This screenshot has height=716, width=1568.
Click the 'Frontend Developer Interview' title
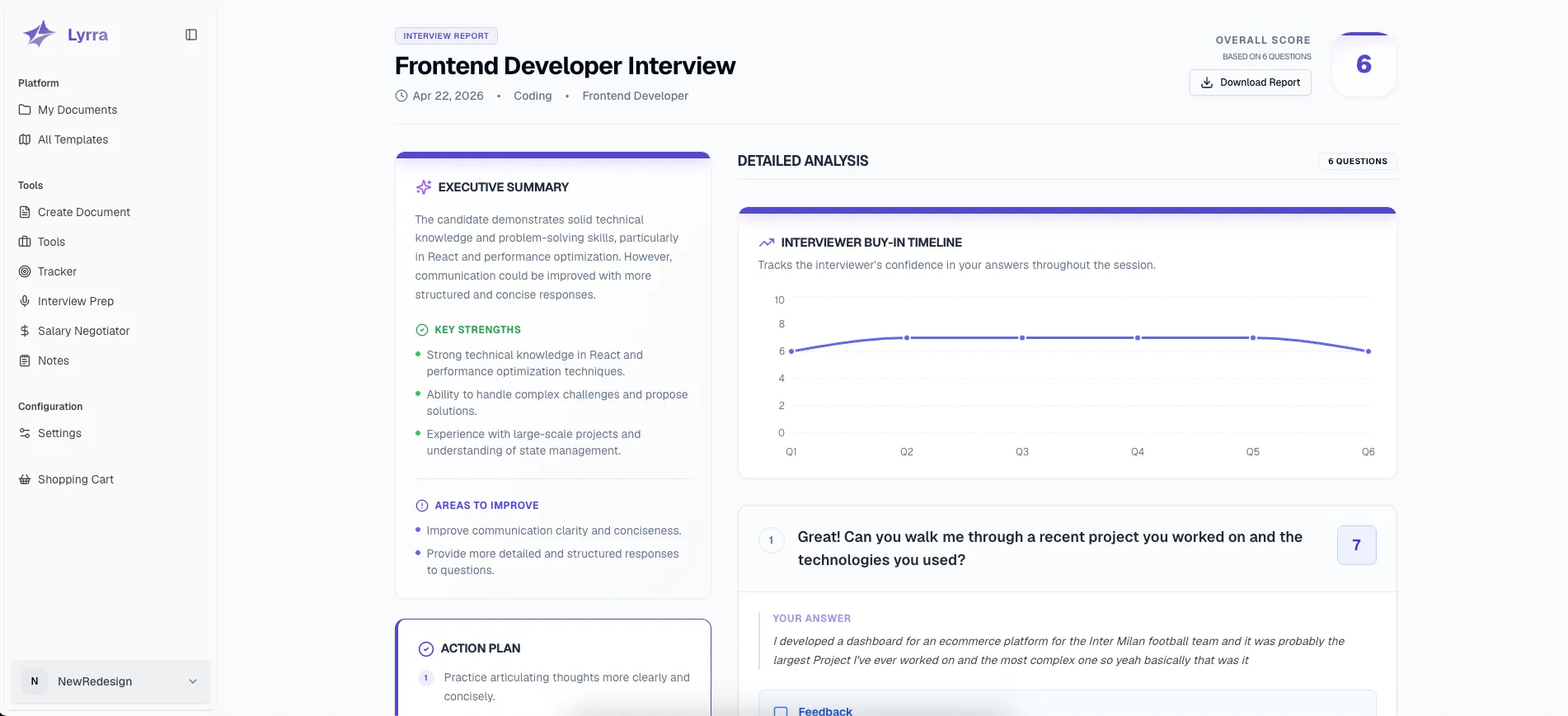[566, 66]
